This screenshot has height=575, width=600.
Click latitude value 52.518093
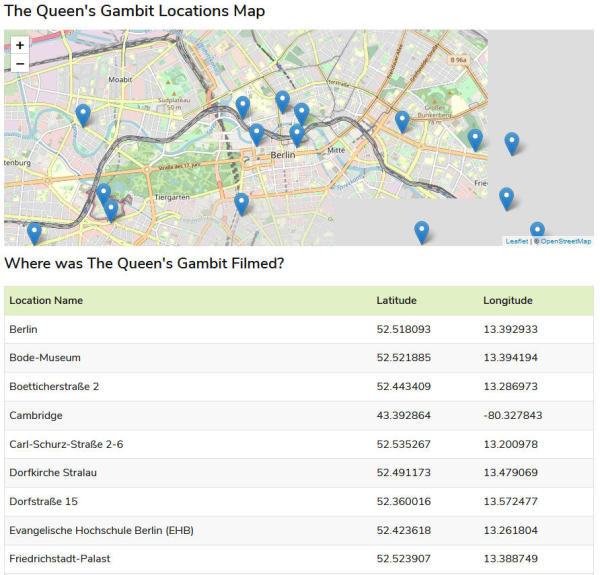click(x=404, y=329)
